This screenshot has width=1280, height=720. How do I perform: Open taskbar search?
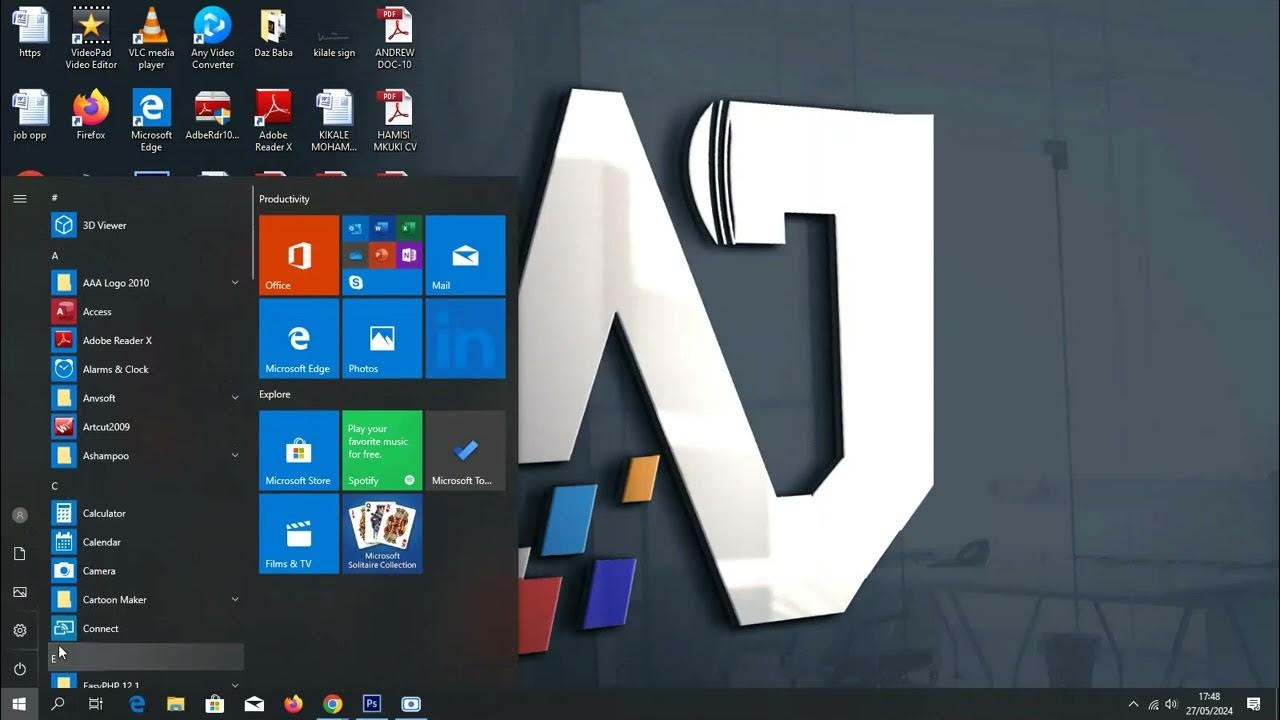(x=58, y=704)
